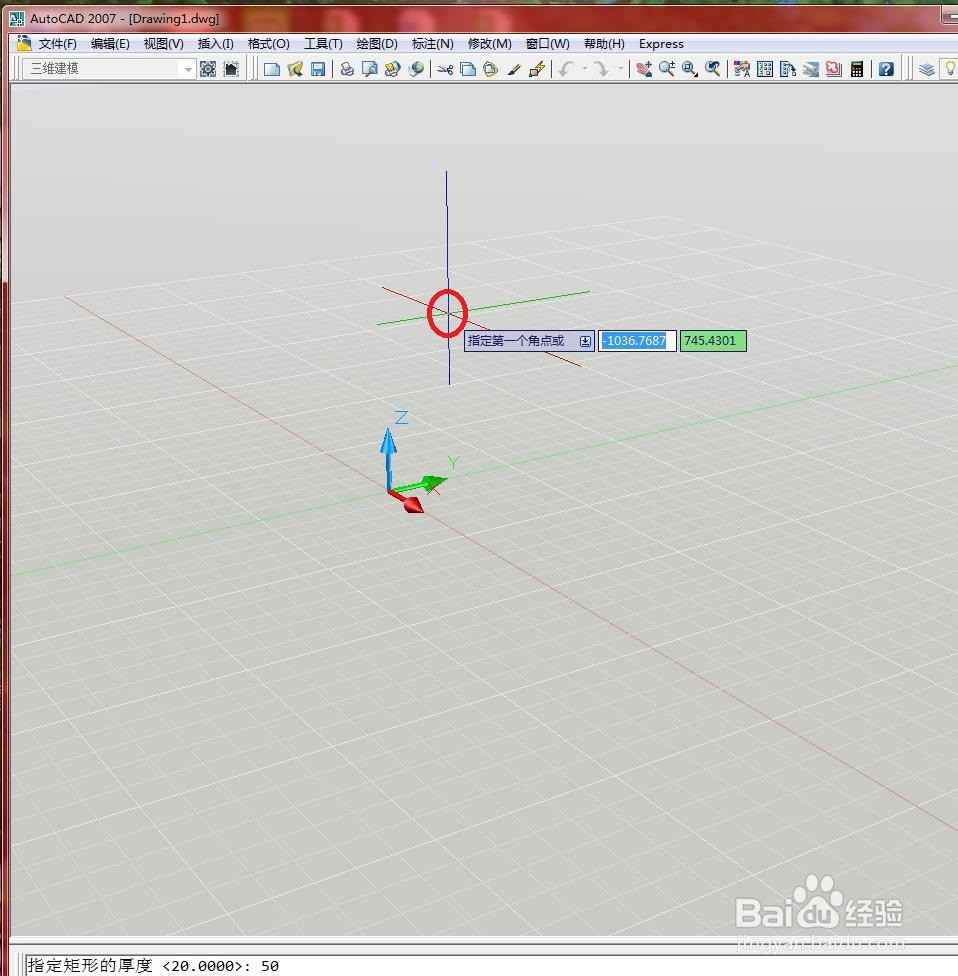Open the Undo history dropdown arrow

point(585,69)
